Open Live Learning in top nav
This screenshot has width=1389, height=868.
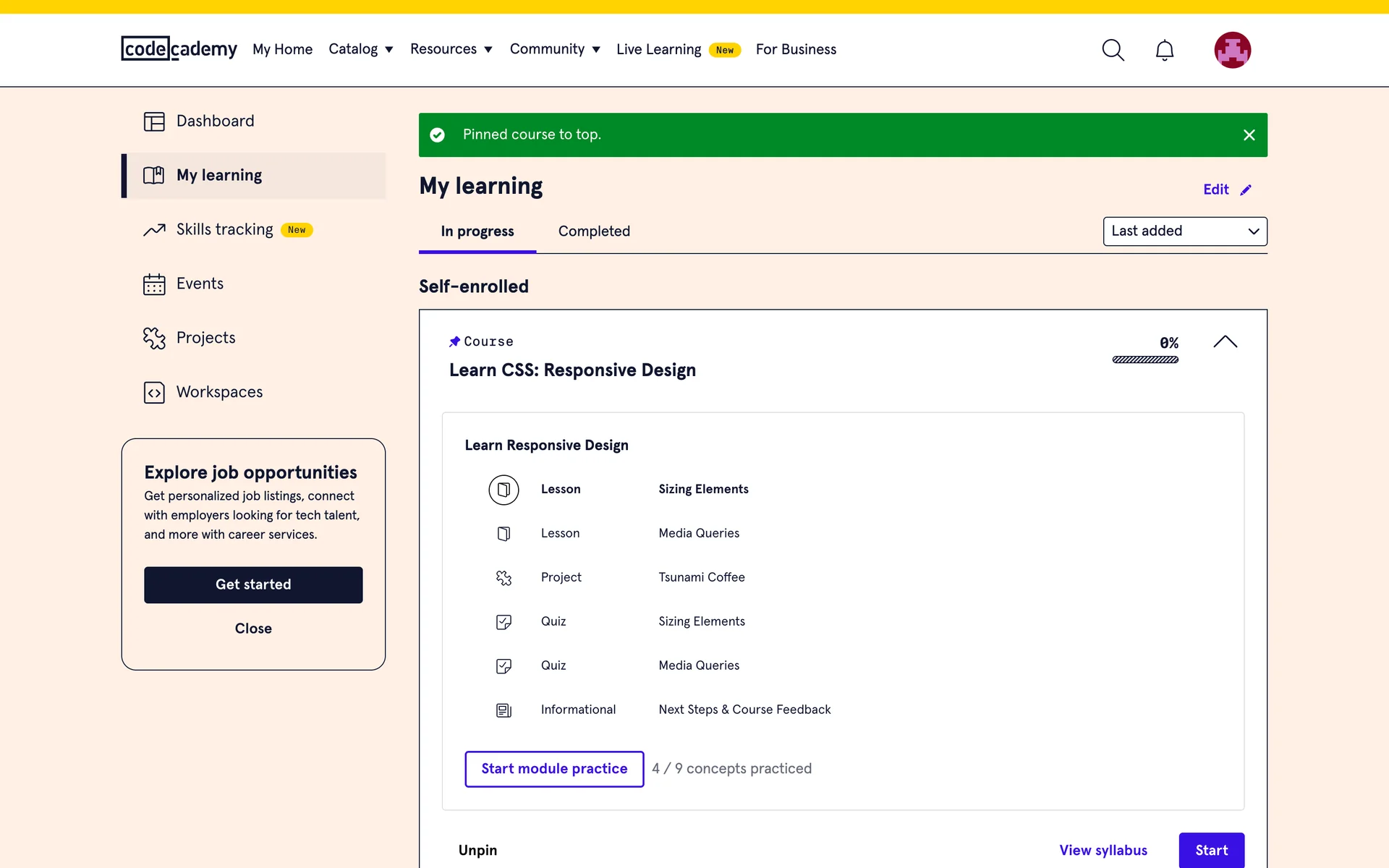(658, 49)
